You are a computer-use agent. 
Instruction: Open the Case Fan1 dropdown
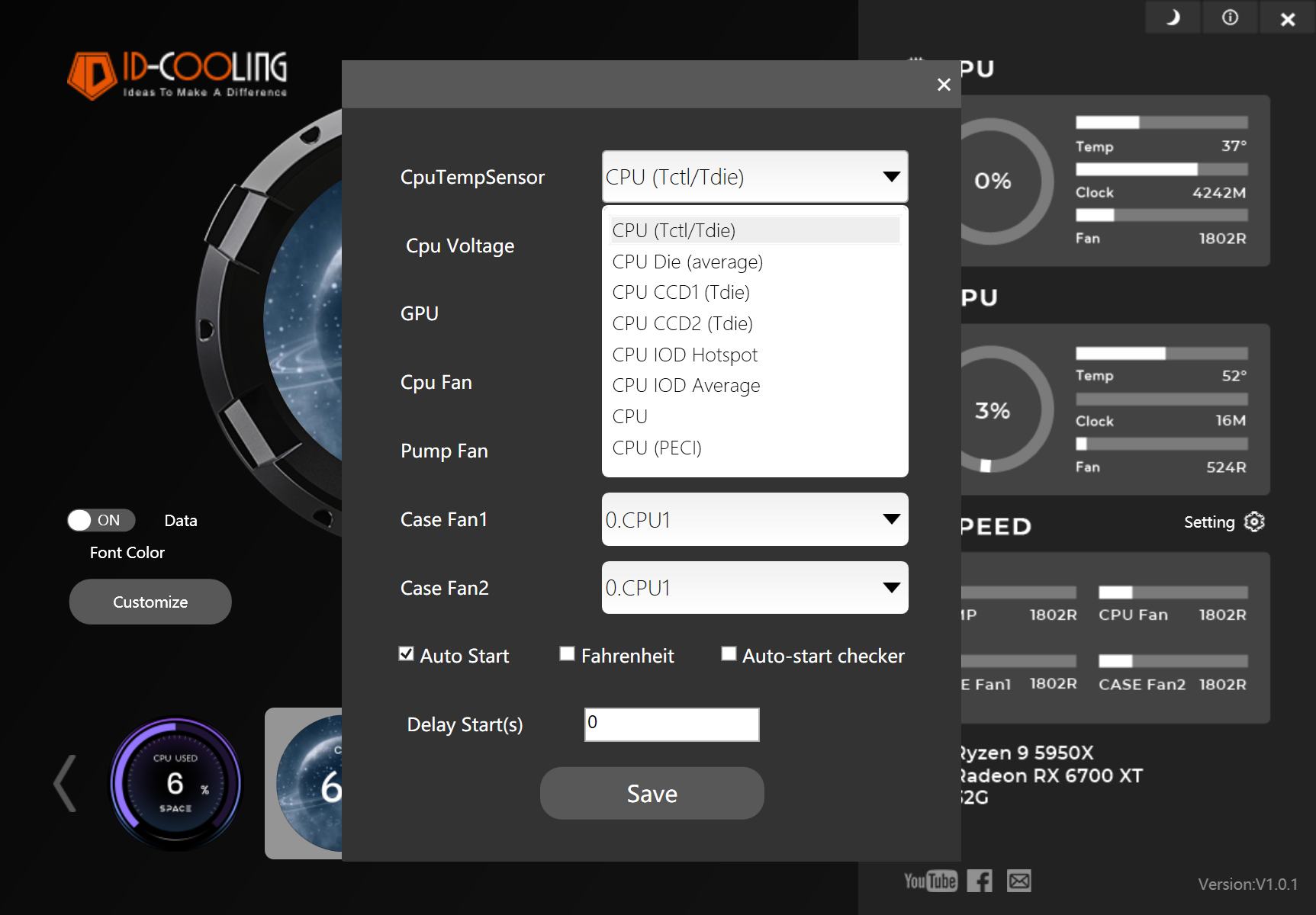click(x=754, y=519)
